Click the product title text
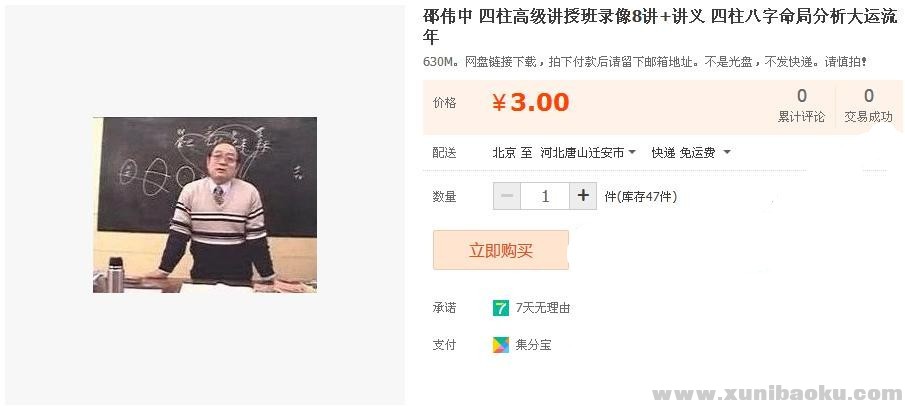Image resolution: width=905 pixels, height=406 pixels. click(660, 27)
